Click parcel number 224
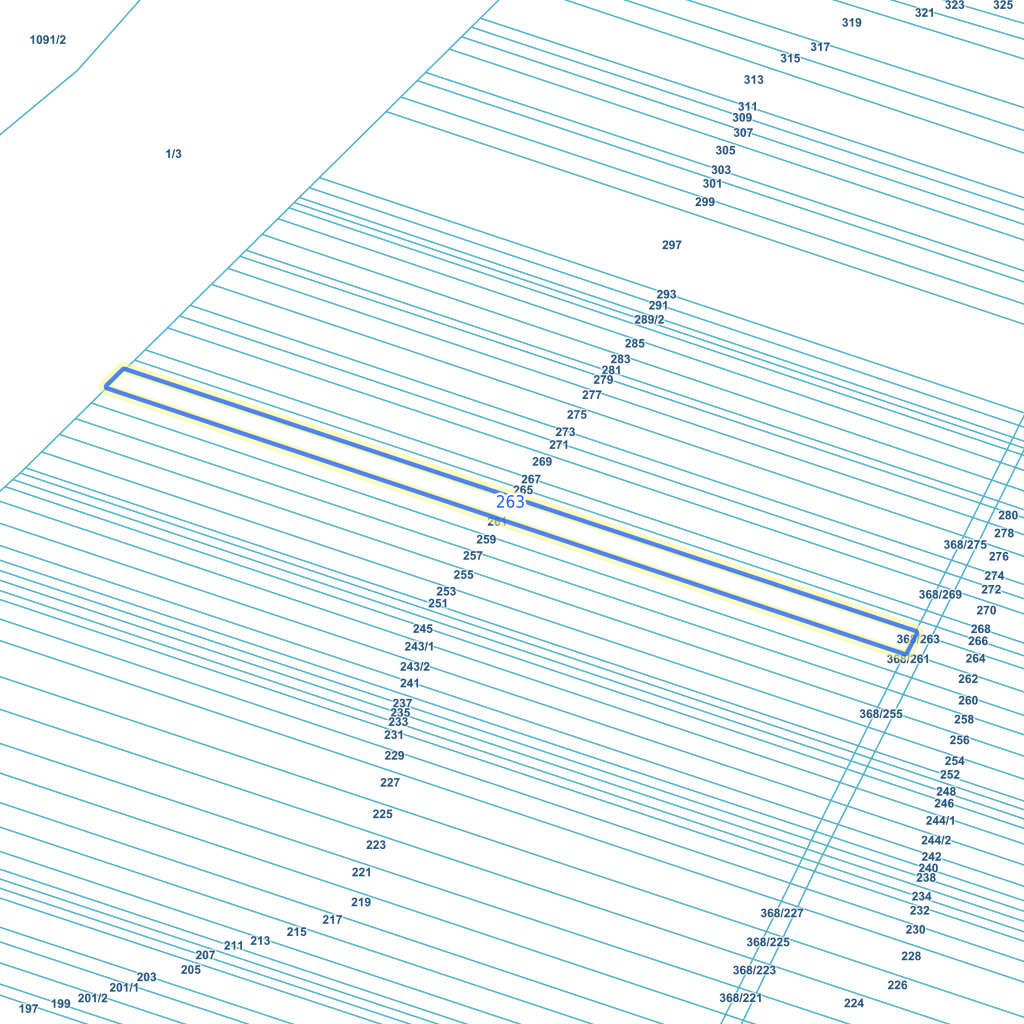 [x=853, y=1003]
